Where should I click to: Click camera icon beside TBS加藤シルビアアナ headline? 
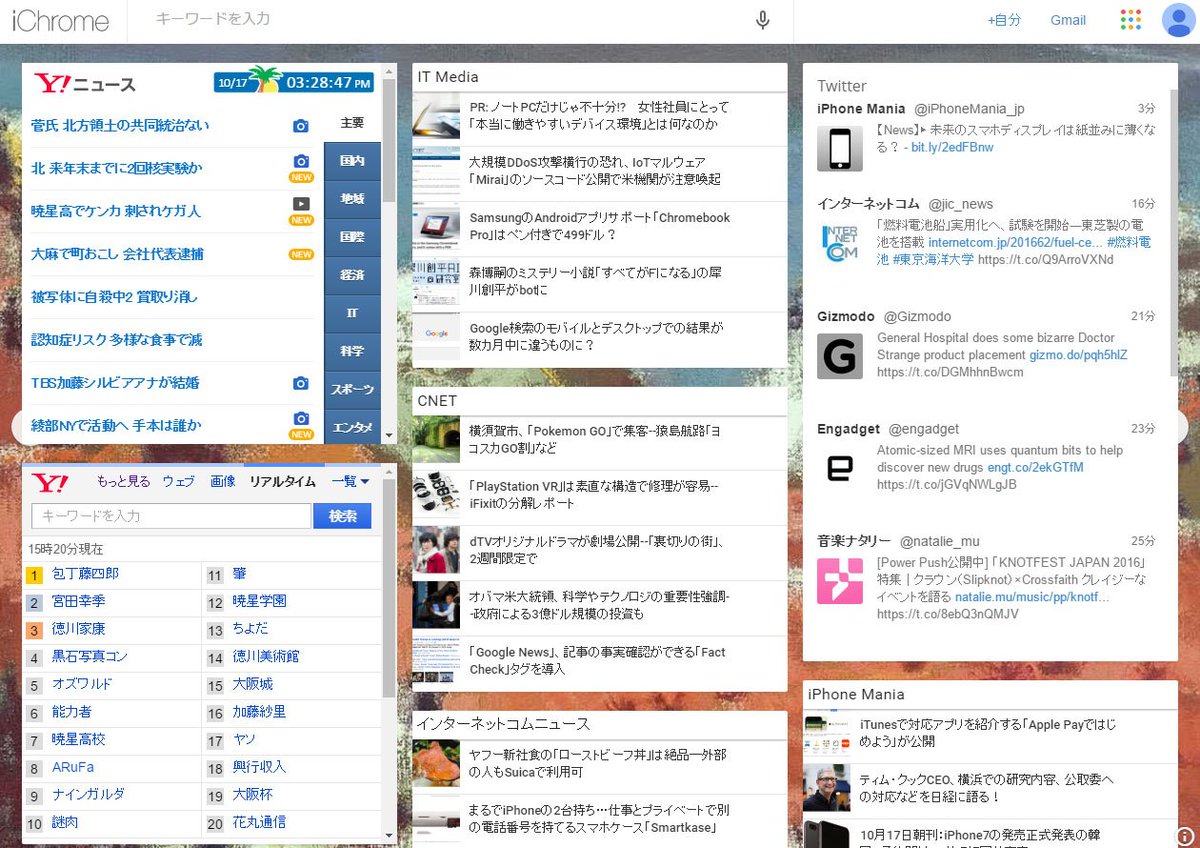coord(301,383)
